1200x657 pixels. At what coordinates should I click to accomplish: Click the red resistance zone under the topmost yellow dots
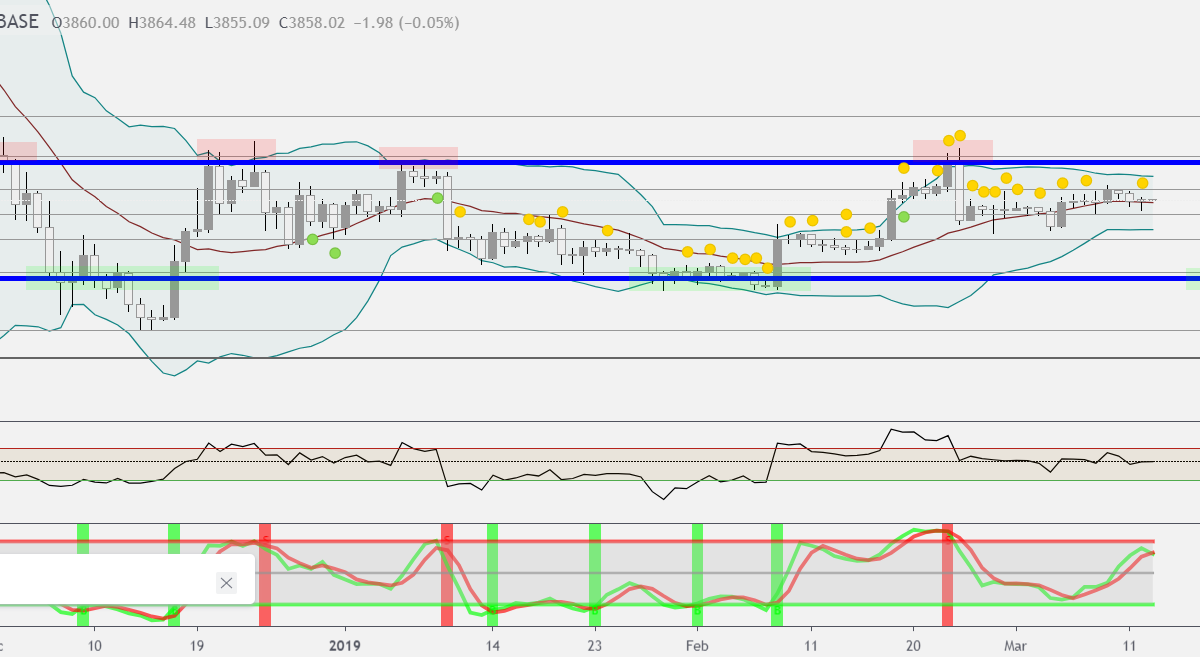pyautogui.click(x=952, y=150)
